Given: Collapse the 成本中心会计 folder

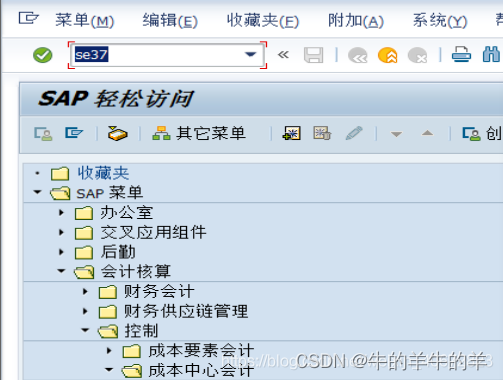Looking at the screenshot, I should (x=109, y=370).
